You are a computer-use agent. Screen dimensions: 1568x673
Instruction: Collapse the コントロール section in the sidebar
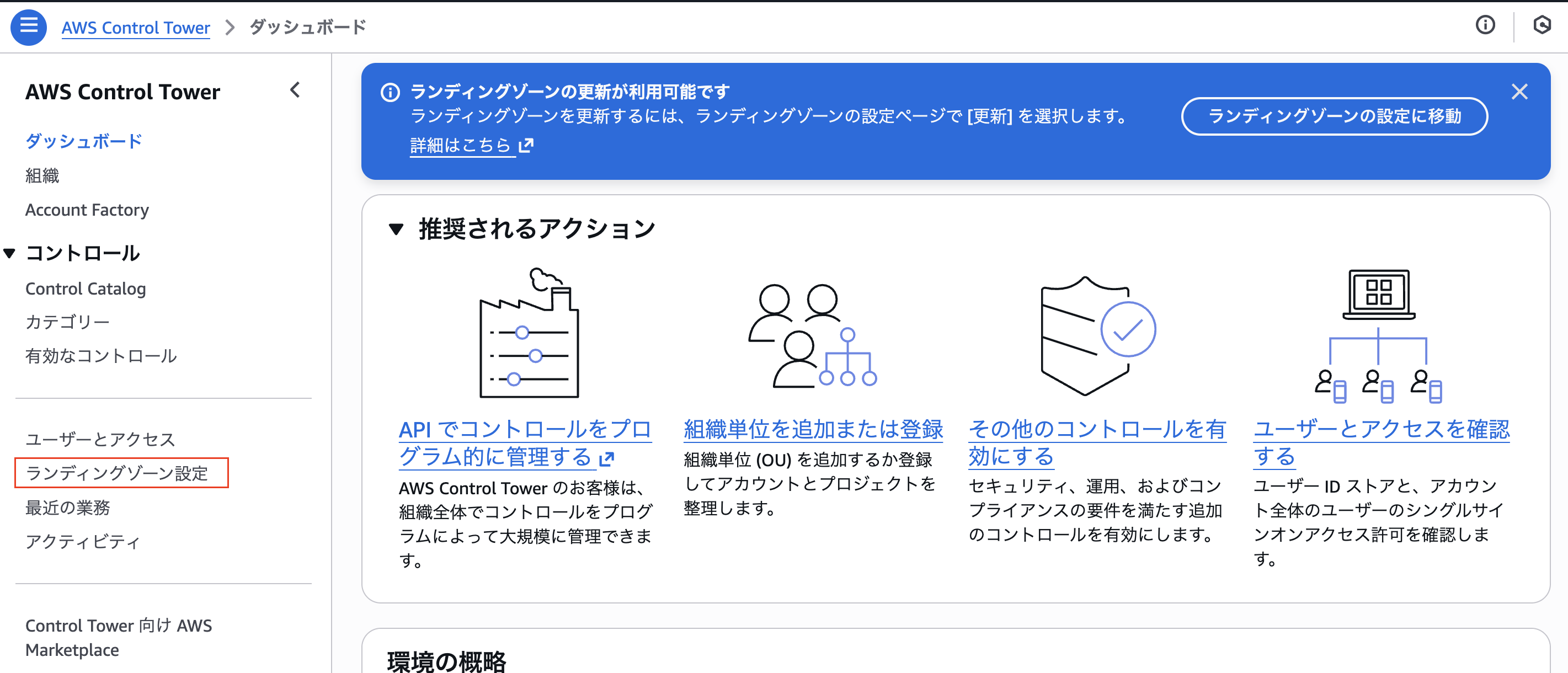[x=10, y=253]
